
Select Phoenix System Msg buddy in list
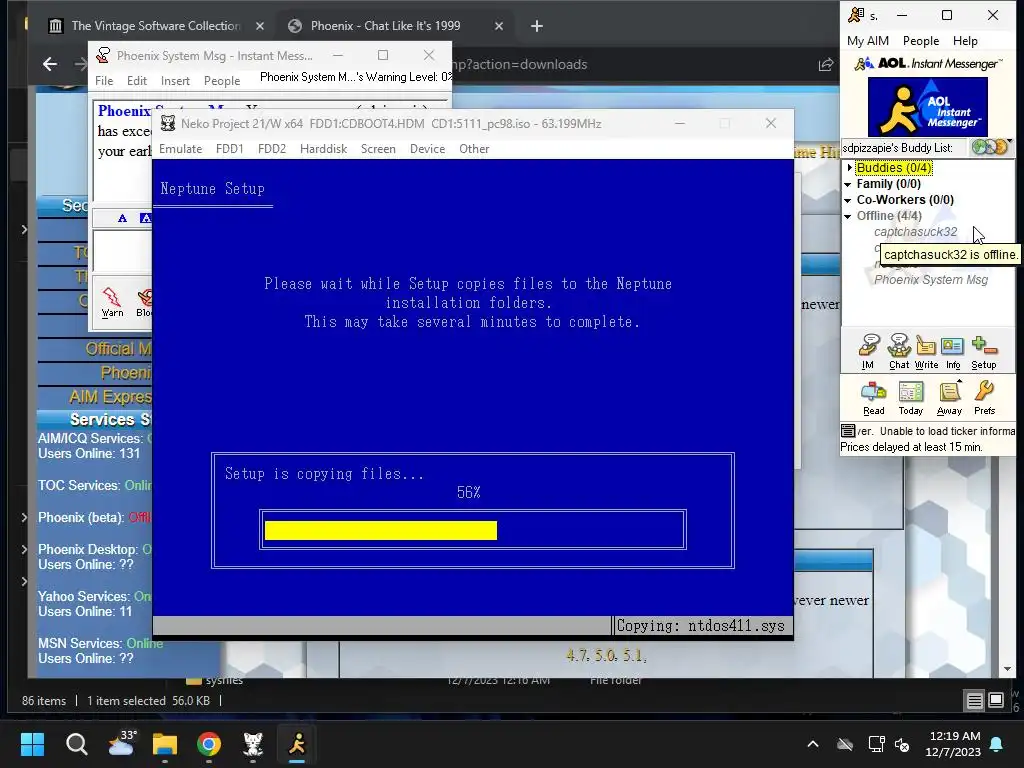(x=931, y=280)
